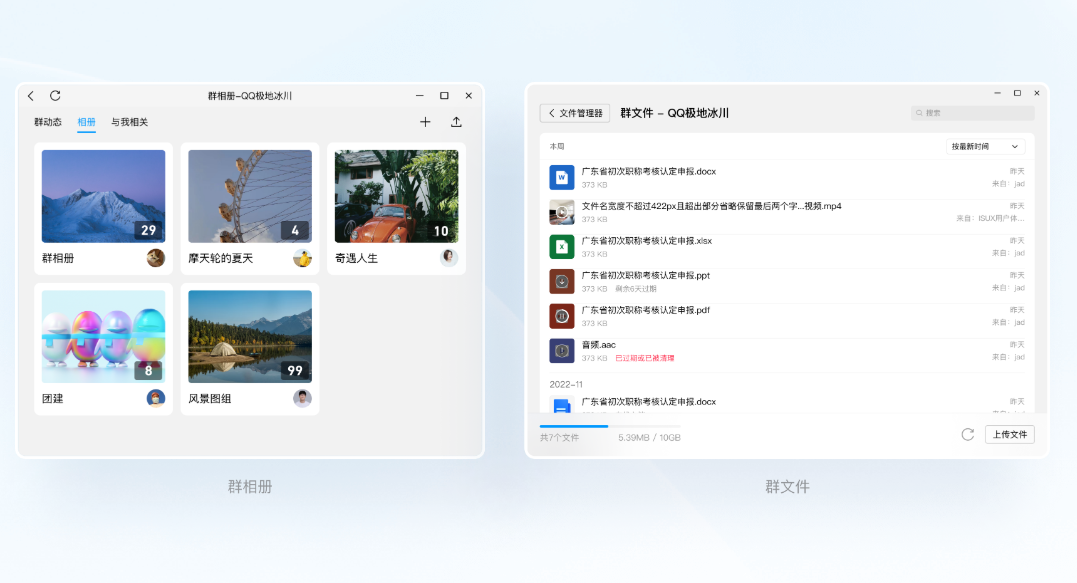Select 广东省初次职称考核认定申报.ppt file name
Image resolution: width=1077 pixels, height=583 pixels.
tap(646, 275)
